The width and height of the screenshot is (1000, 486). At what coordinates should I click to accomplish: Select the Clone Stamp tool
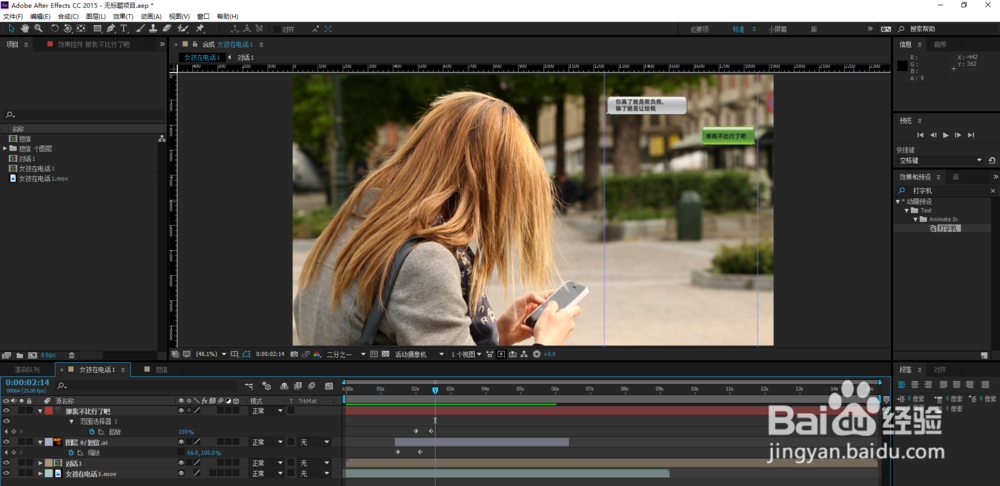153,29
